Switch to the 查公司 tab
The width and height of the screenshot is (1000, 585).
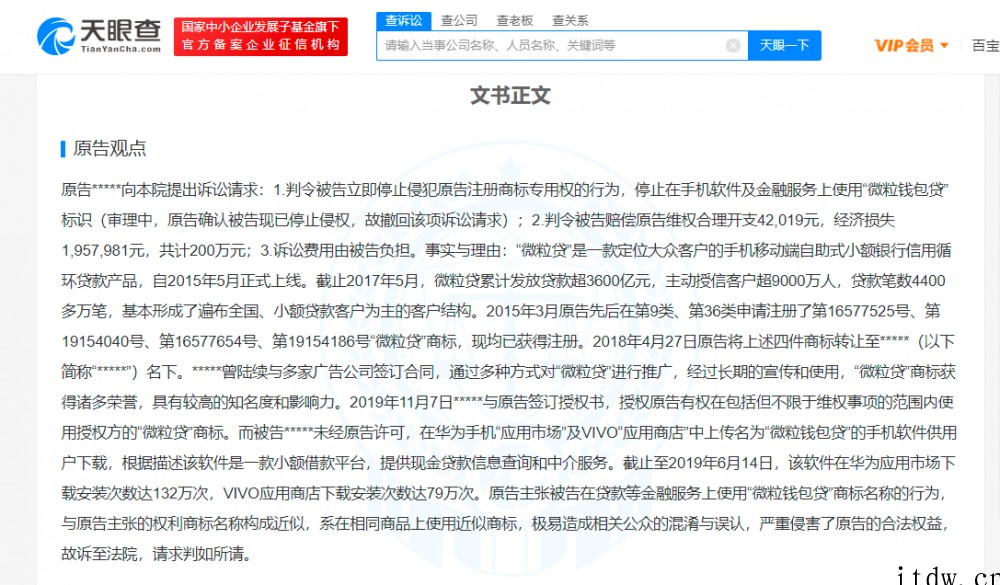coord(459,20)
